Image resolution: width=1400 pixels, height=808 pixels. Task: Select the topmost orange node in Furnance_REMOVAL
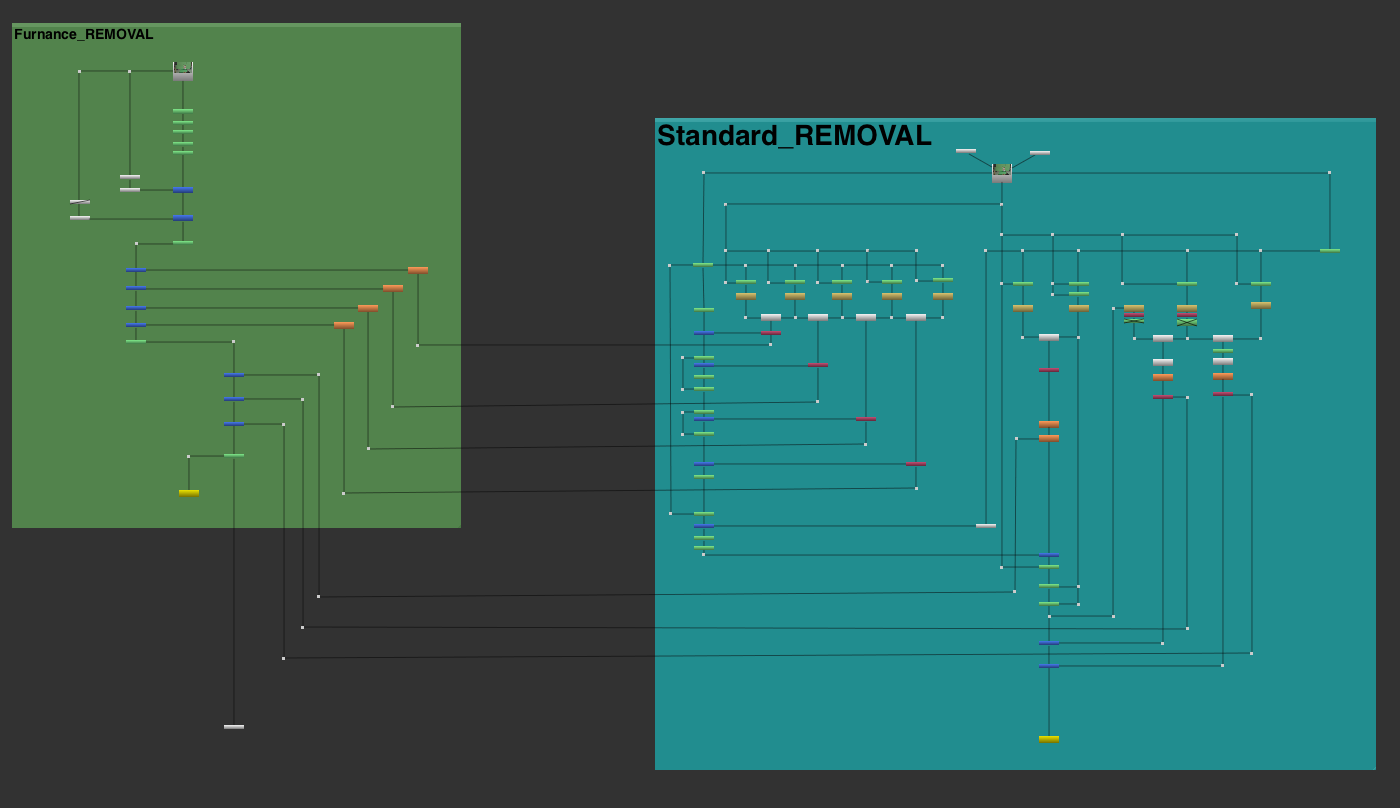tap(418, 270)
